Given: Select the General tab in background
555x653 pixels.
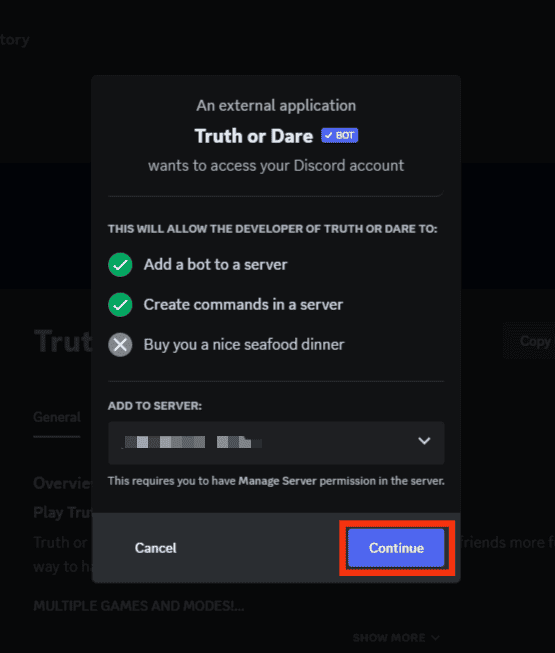Looking at the screenshot, I should click(57, 417).
